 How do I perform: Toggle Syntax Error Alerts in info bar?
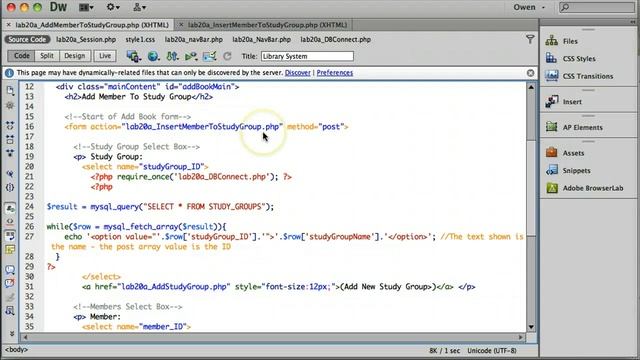10,250
